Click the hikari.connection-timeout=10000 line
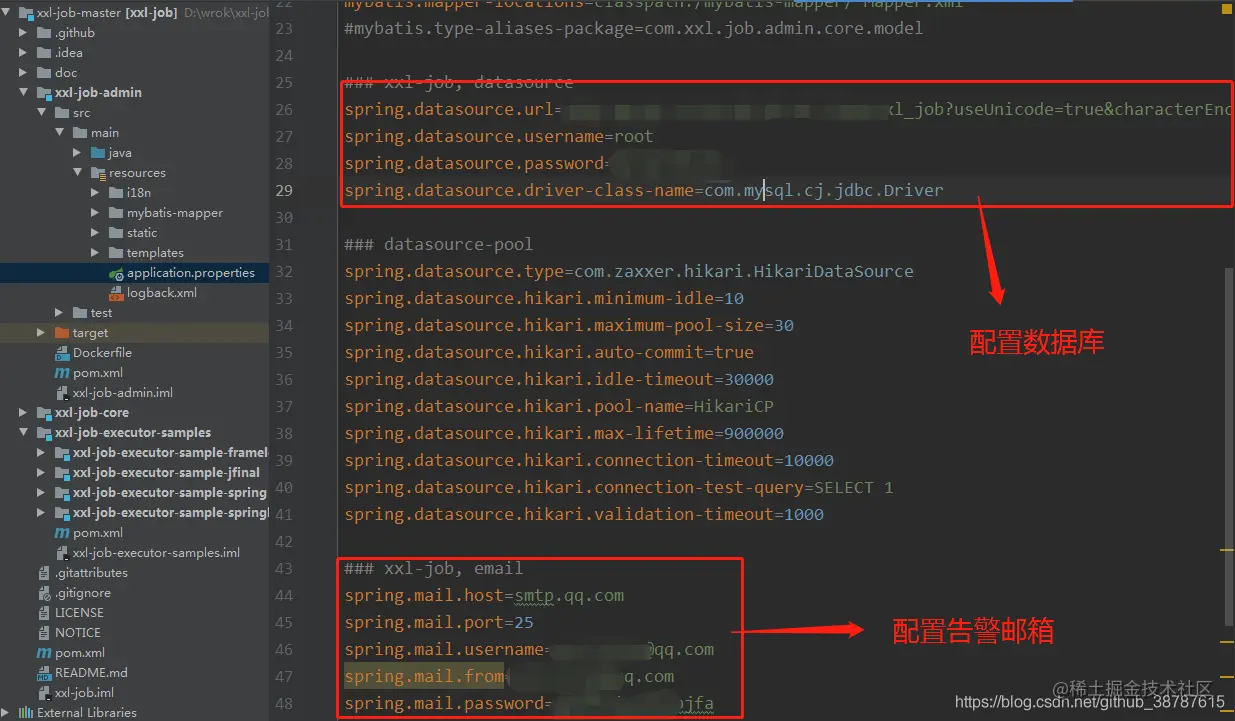Viewport: 1235px width, 721px height. tap(589, 460)
